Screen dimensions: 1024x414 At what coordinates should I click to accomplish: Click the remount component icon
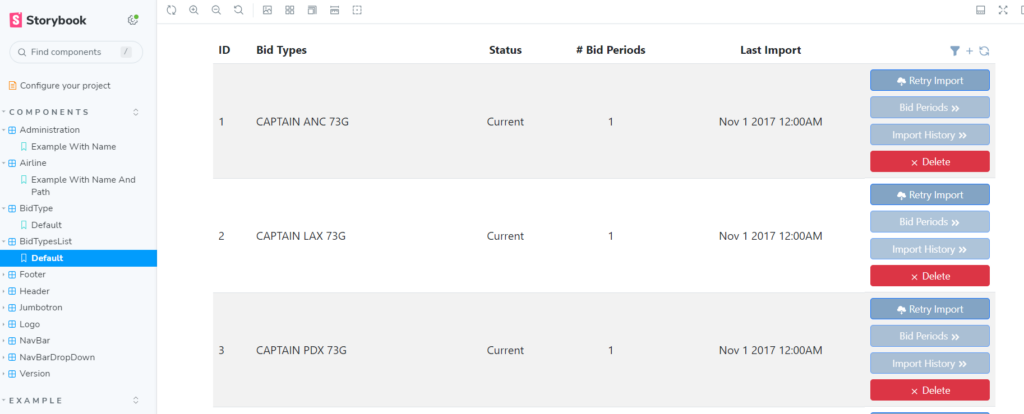coord(172,10)
